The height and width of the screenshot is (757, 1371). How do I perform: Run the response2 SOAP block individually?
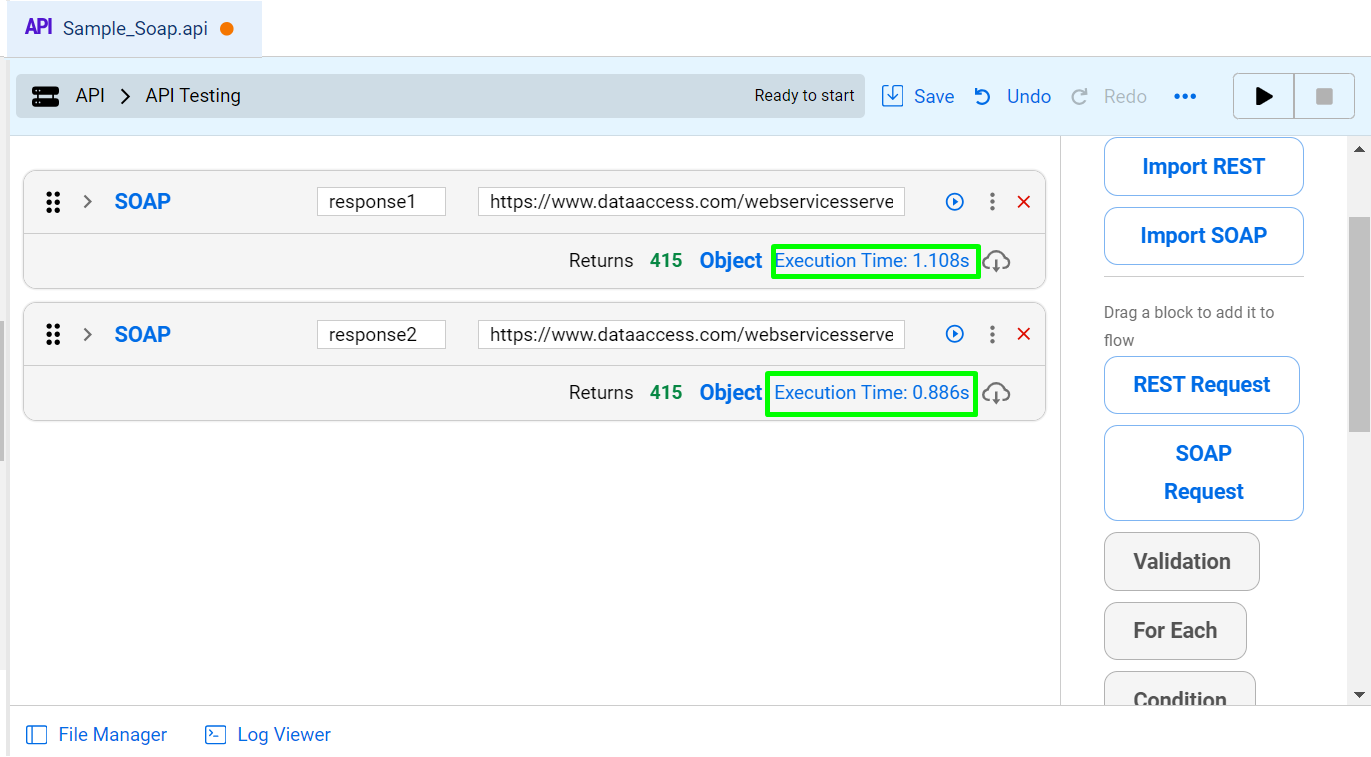[x=955, y=334]
